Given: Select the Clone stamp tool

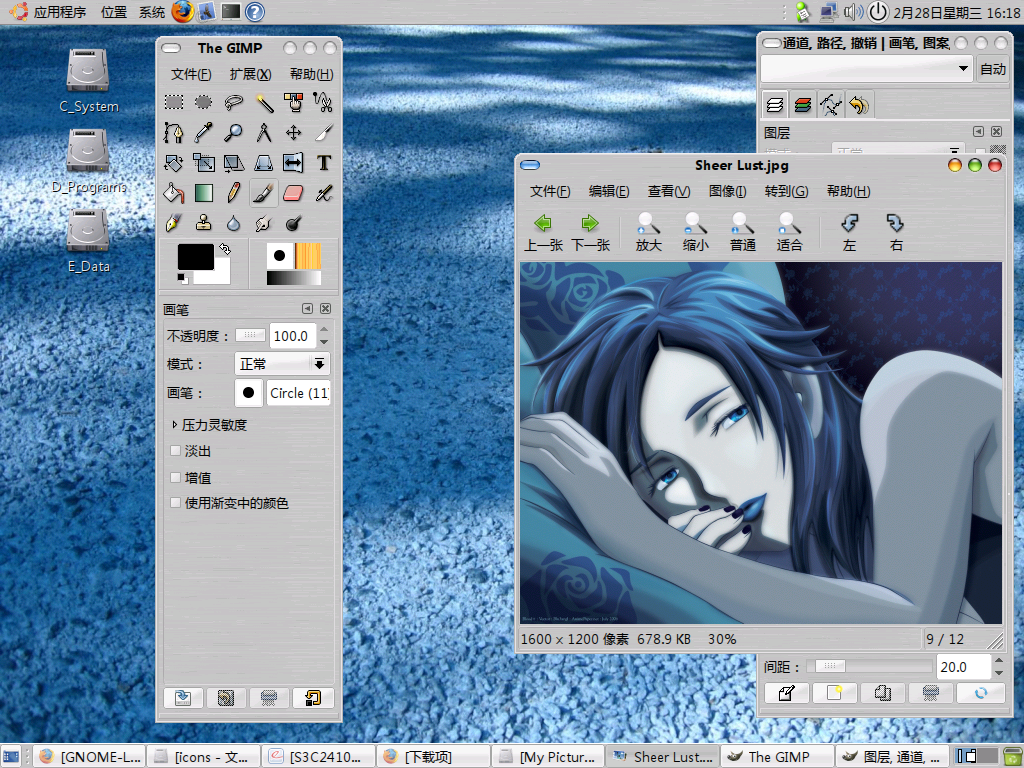Looking at the screenshot, I should [x=204, y=223].
